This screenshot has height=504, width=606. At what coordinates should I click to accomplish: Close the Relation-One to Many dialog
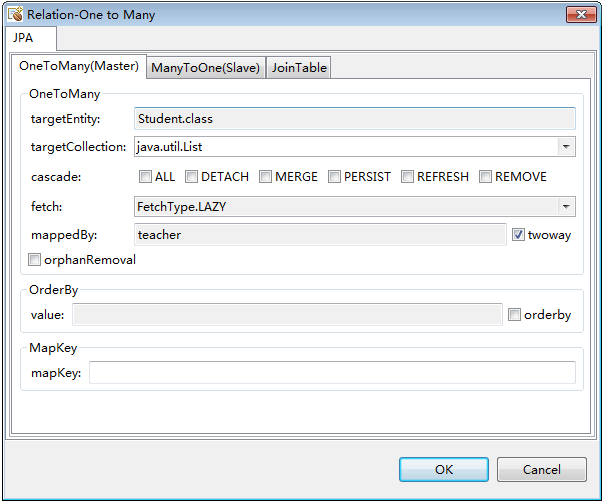(581, 15)
